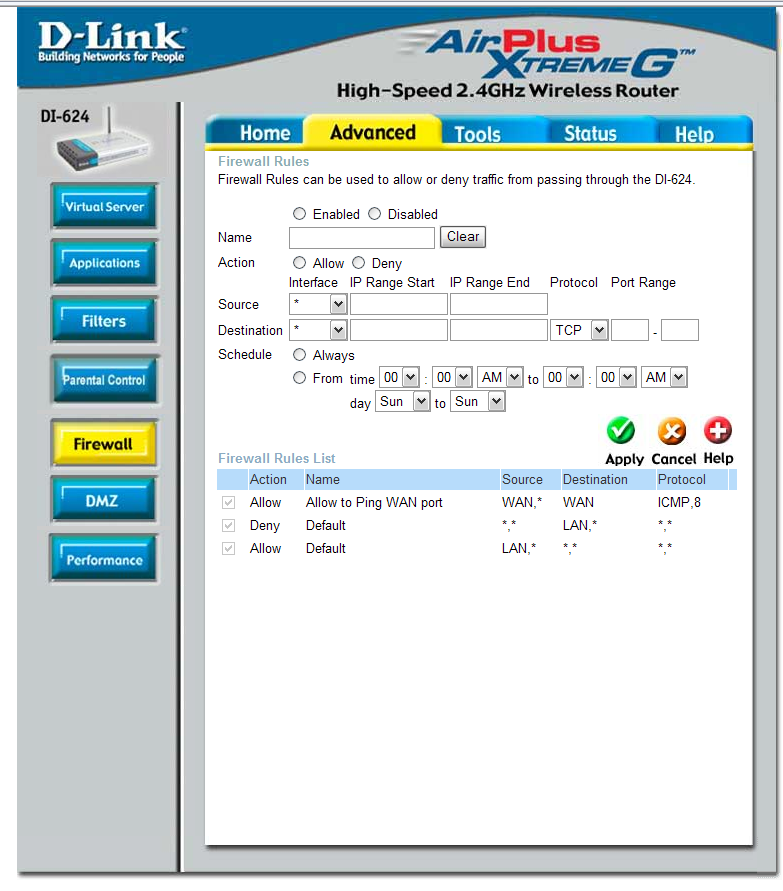The height and width of the screenshot is (891, 783).
Task: Click the 'ICMP,8' protocol cell
Action: point(679,503)
